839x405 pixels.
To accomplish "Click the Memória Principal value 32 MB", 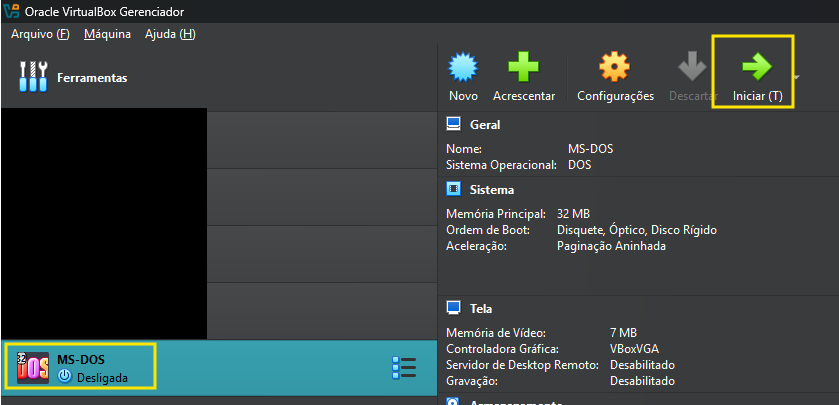I will [x=573, y=214].
